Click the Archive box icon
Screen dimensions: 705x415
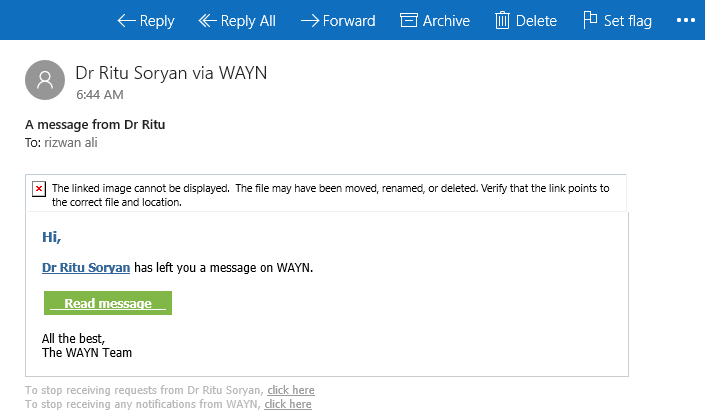coord(408,20)
